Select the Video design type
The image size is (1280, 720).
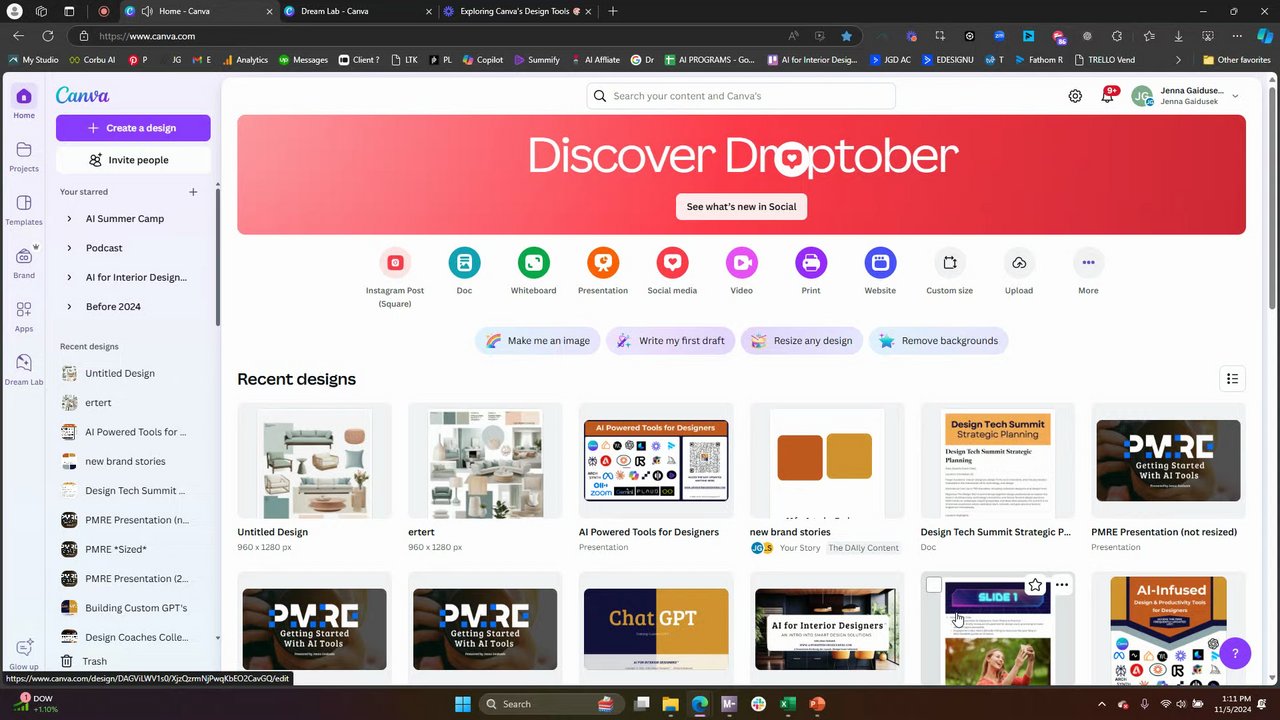[x=742, y=263]
